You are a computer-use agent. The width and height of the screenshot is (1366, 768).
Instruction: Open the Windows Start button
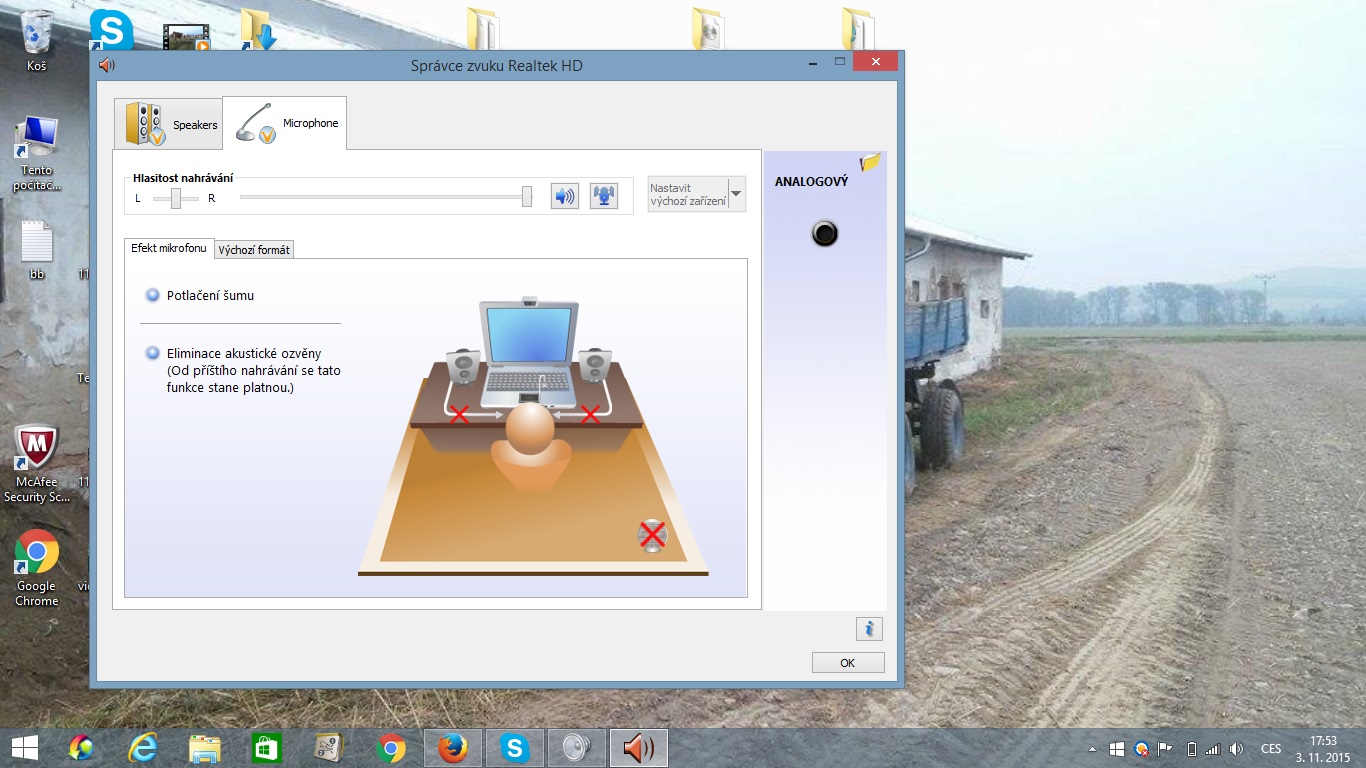(x=25, y=748)
